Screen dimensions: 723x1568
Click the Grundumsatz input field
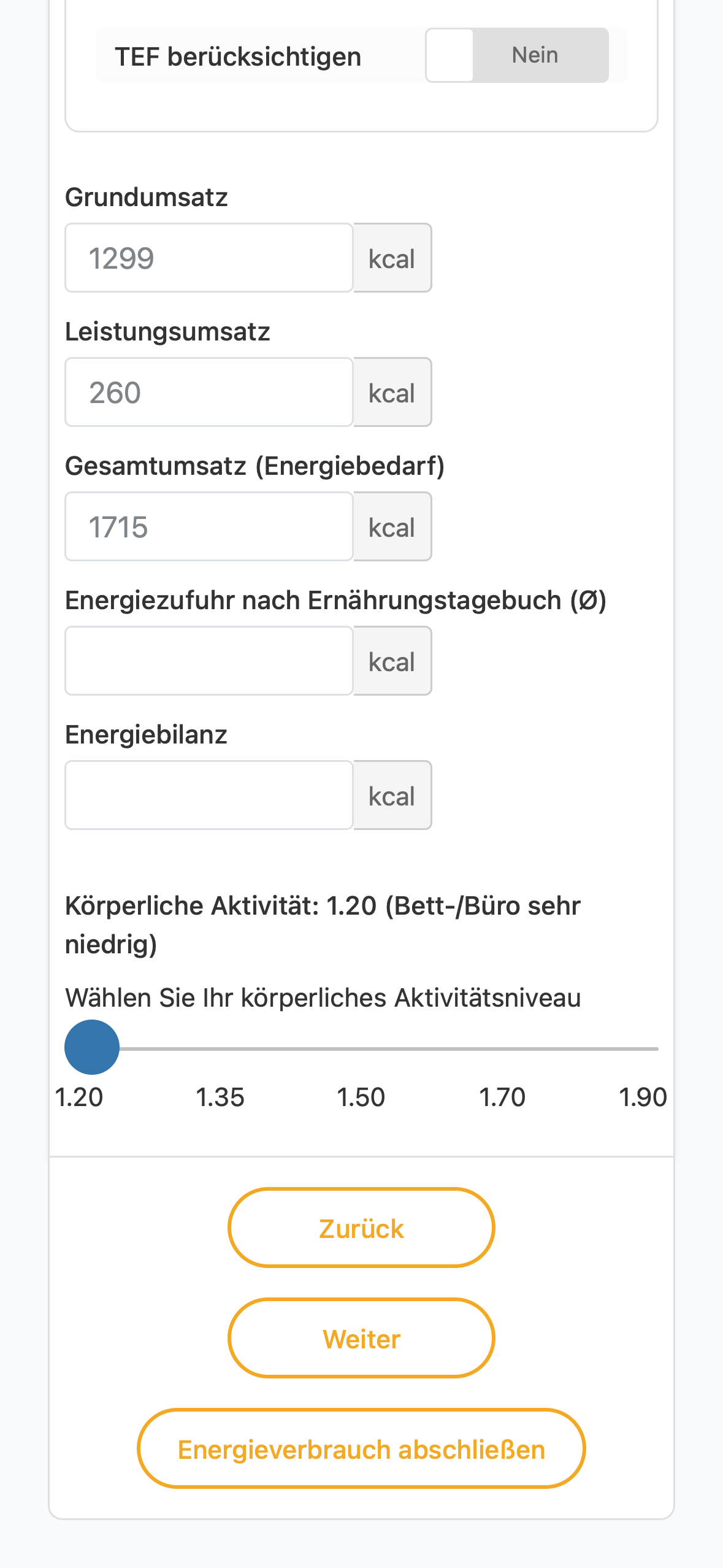pyautogui.click(x=209, y=258)
